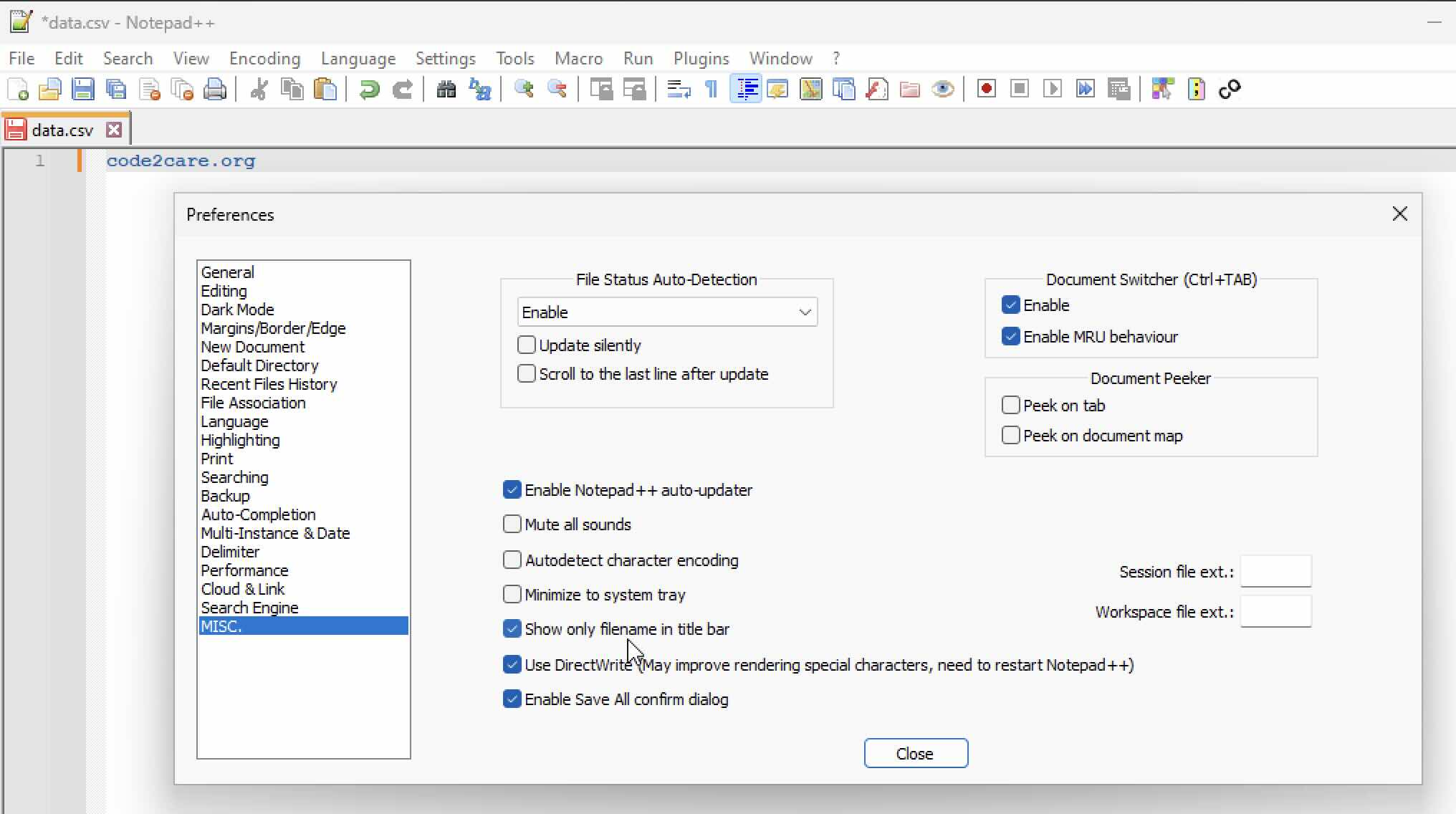1456x814 pixels.
Task: Click the Close button in Preferences
Action: tap(916, 753)
